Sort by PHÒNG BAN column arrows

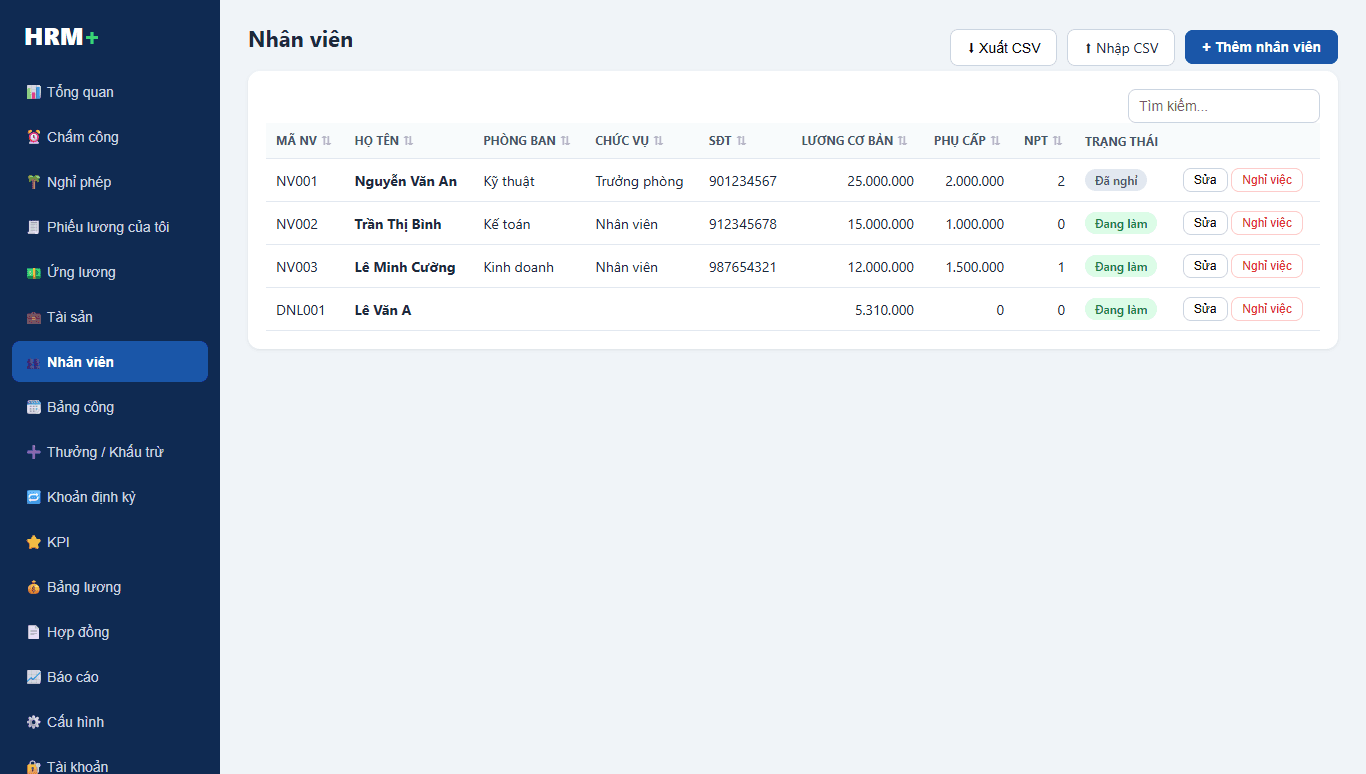[565, 141]
